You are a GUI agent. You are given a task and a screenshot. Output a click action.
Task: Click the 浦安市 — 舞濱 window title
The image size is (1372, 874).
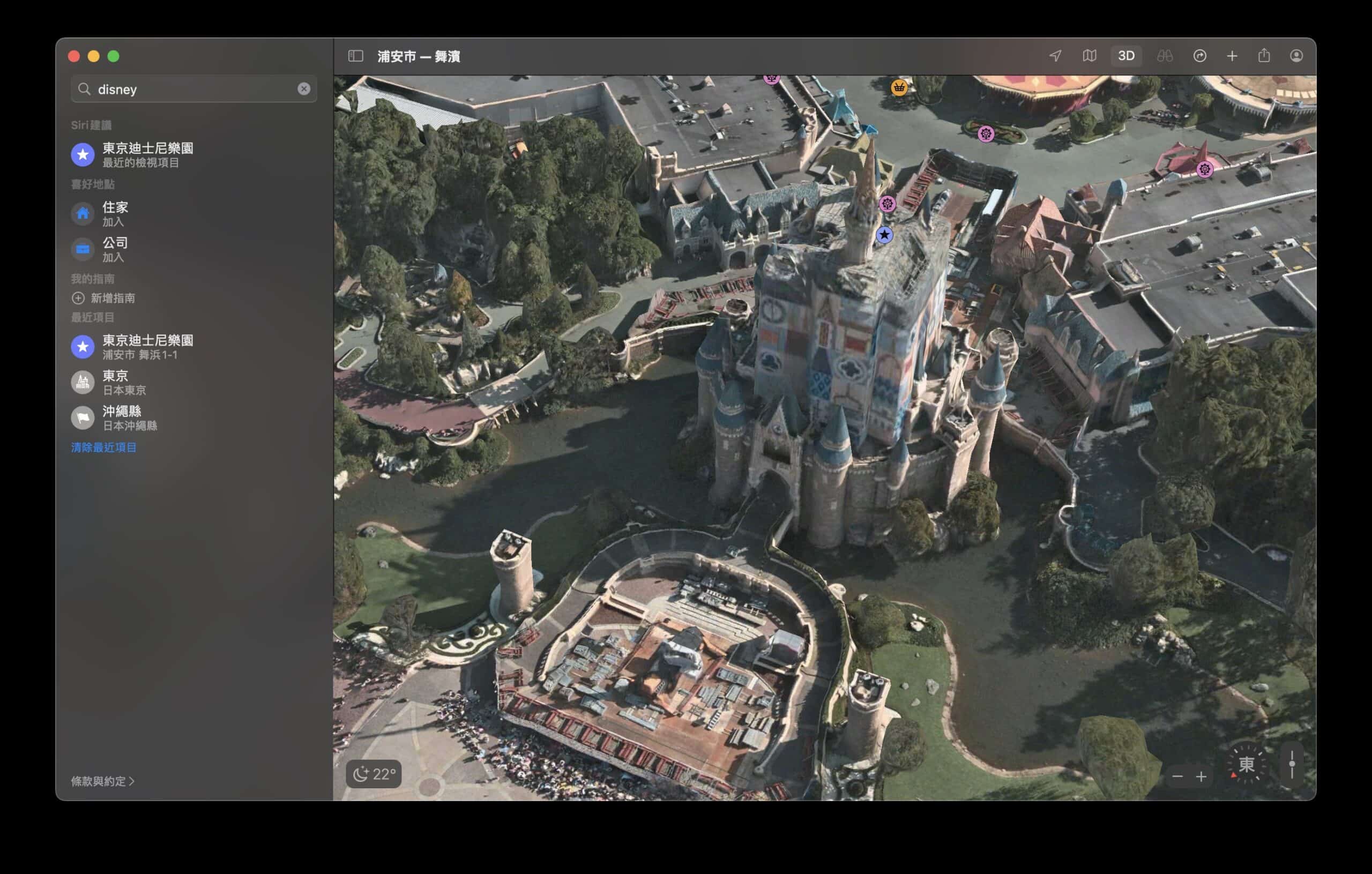point(419,56)
